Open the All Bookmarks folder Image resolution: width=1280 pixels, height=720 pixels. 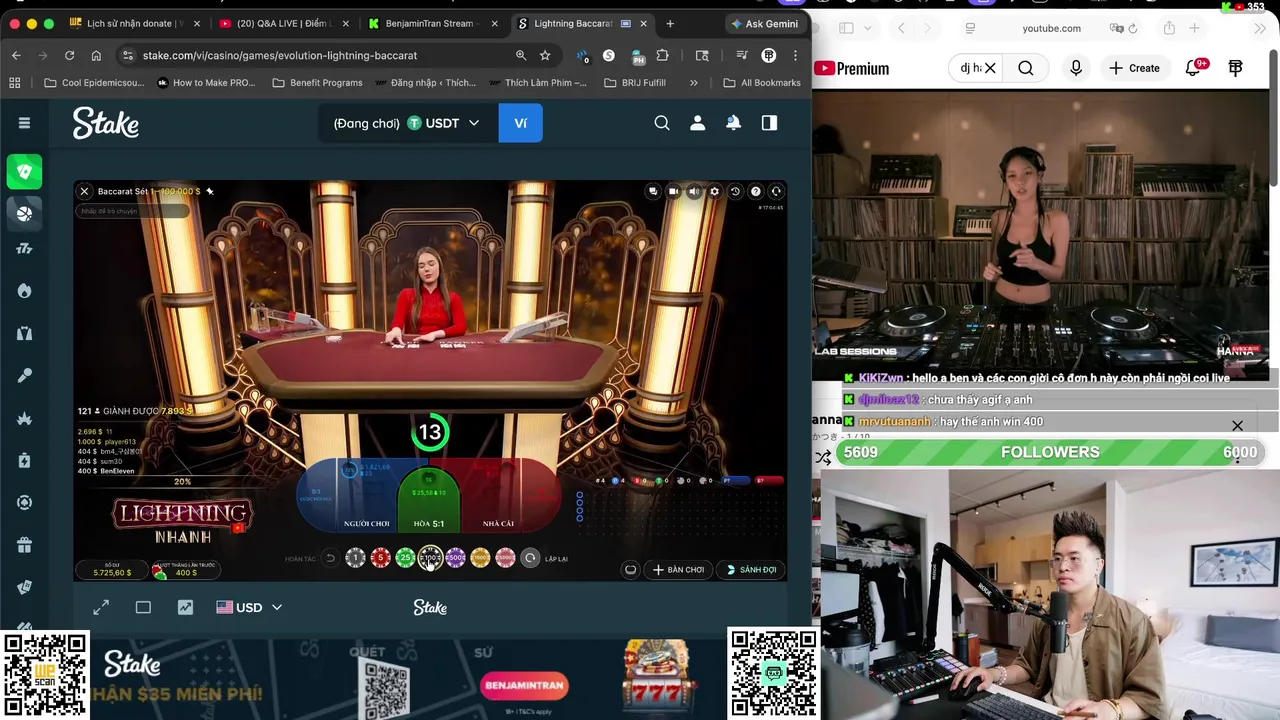tap(762, 83)
